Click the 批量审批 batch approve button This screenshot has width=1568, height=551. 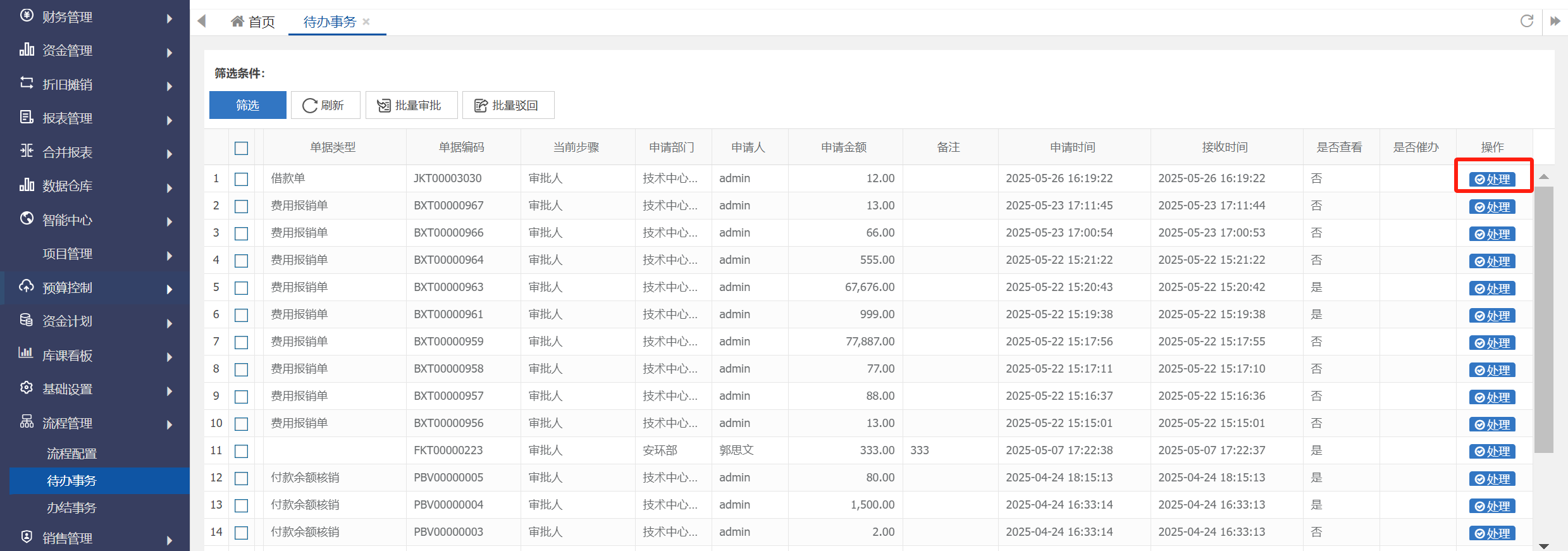click(x=411, y=105)
